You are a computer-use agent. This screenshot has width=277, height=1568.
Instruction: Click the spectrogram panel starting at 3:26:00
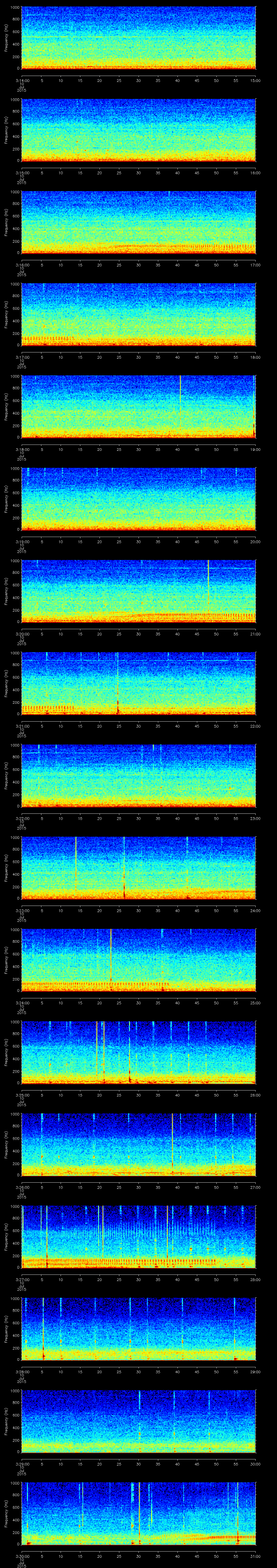pos(138,1144)
